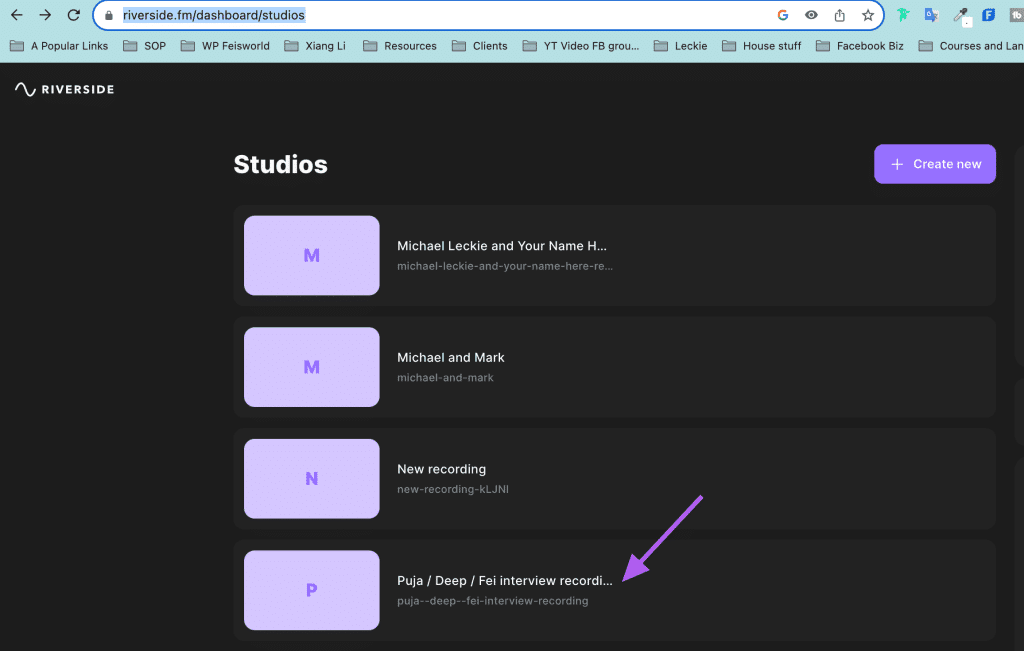Reload the page with the refresh icon

(74, 14)
